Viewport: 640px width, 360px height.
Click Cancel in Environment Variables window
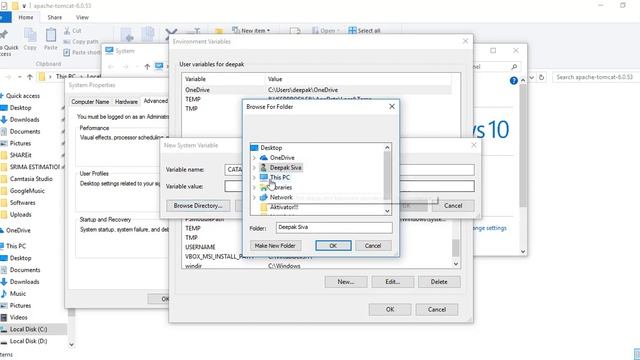(x=437, y=309)
